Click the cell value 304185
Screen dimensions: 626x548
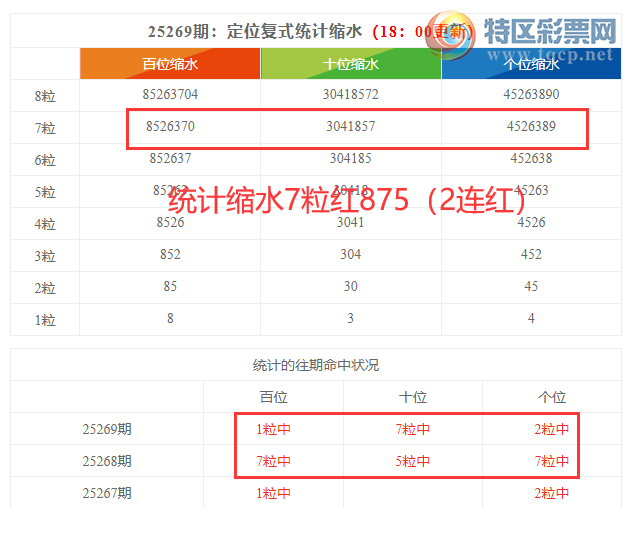pyautogui.click(x=351, y=158)
